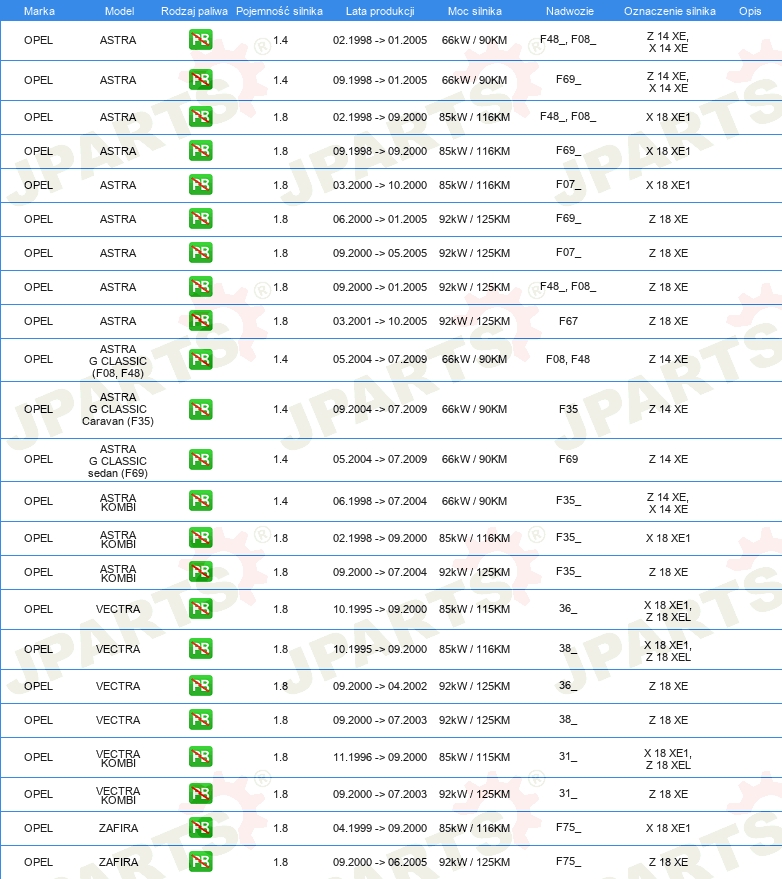Click the petrol icon in the ASTRA 03.2000 -> 10.2000 row

(x=201, y=184)
